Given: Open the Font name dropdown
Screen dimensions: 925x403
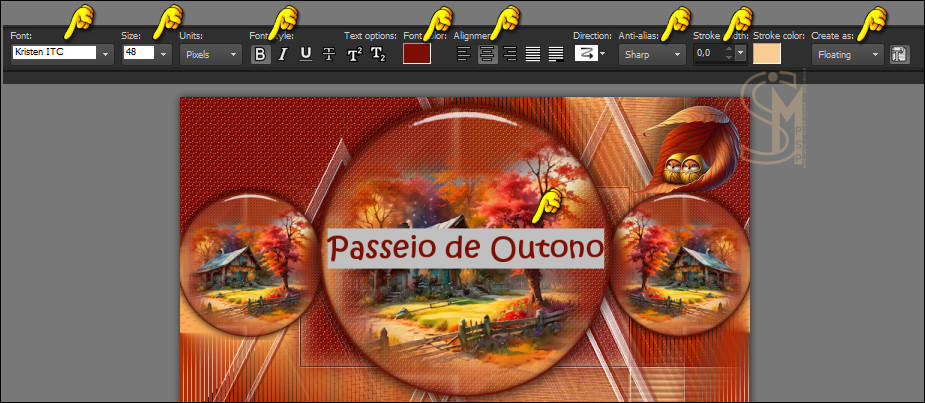Looking at the screenshot, I should click(105, 54).
